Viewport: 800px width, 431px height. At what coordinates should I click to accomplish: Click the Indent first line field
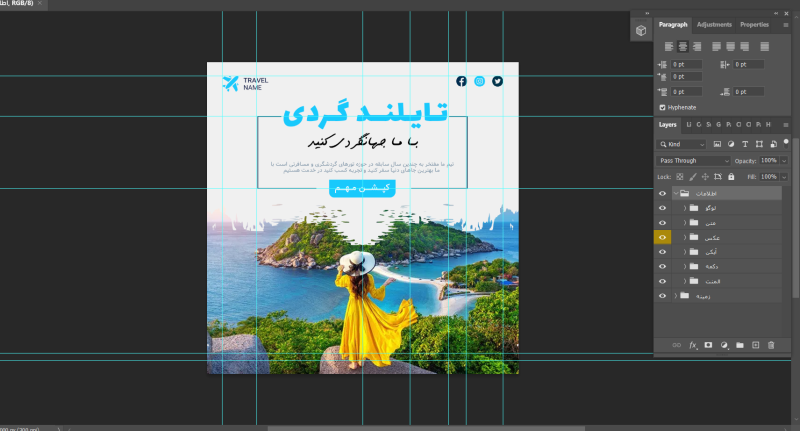click(686, 77)
